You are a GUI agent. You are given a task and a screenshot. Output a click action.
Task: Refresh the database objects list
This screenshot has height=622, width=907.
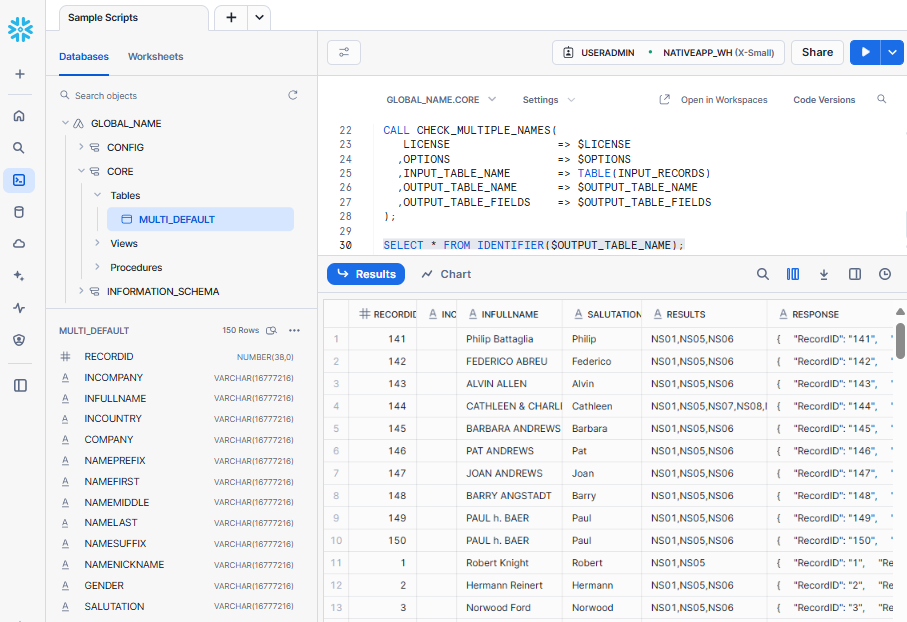point(293,95)
